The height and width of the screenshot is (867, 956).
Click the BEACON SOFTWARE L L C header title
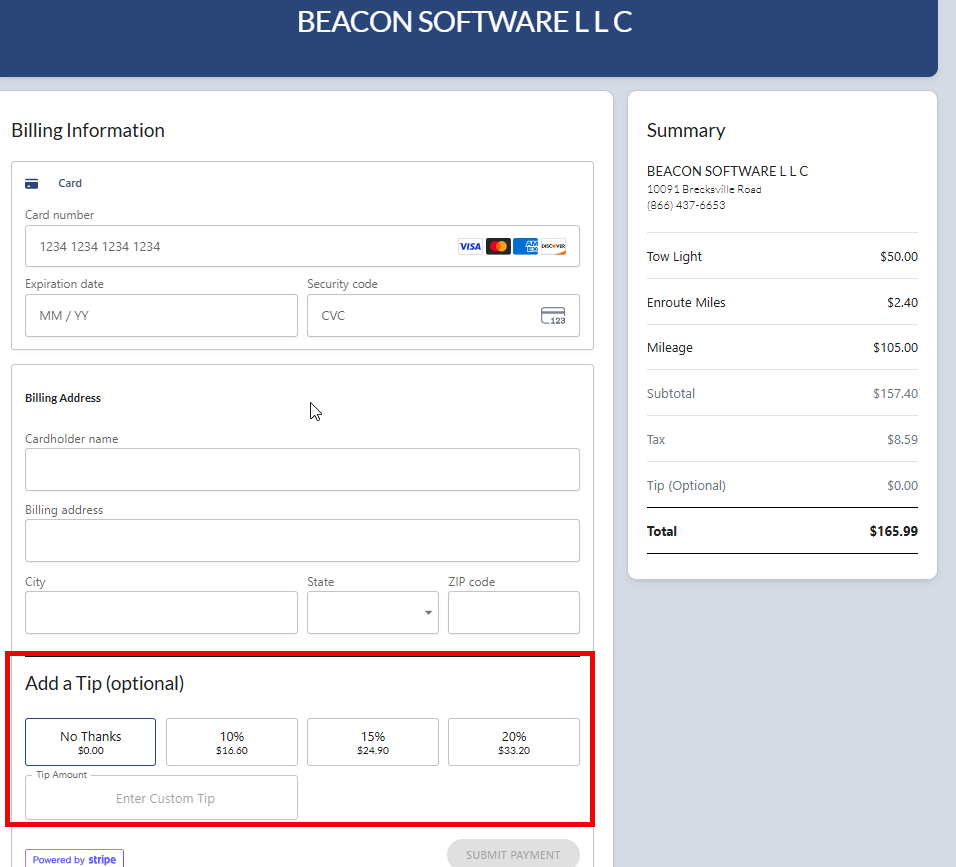(465, 22)
